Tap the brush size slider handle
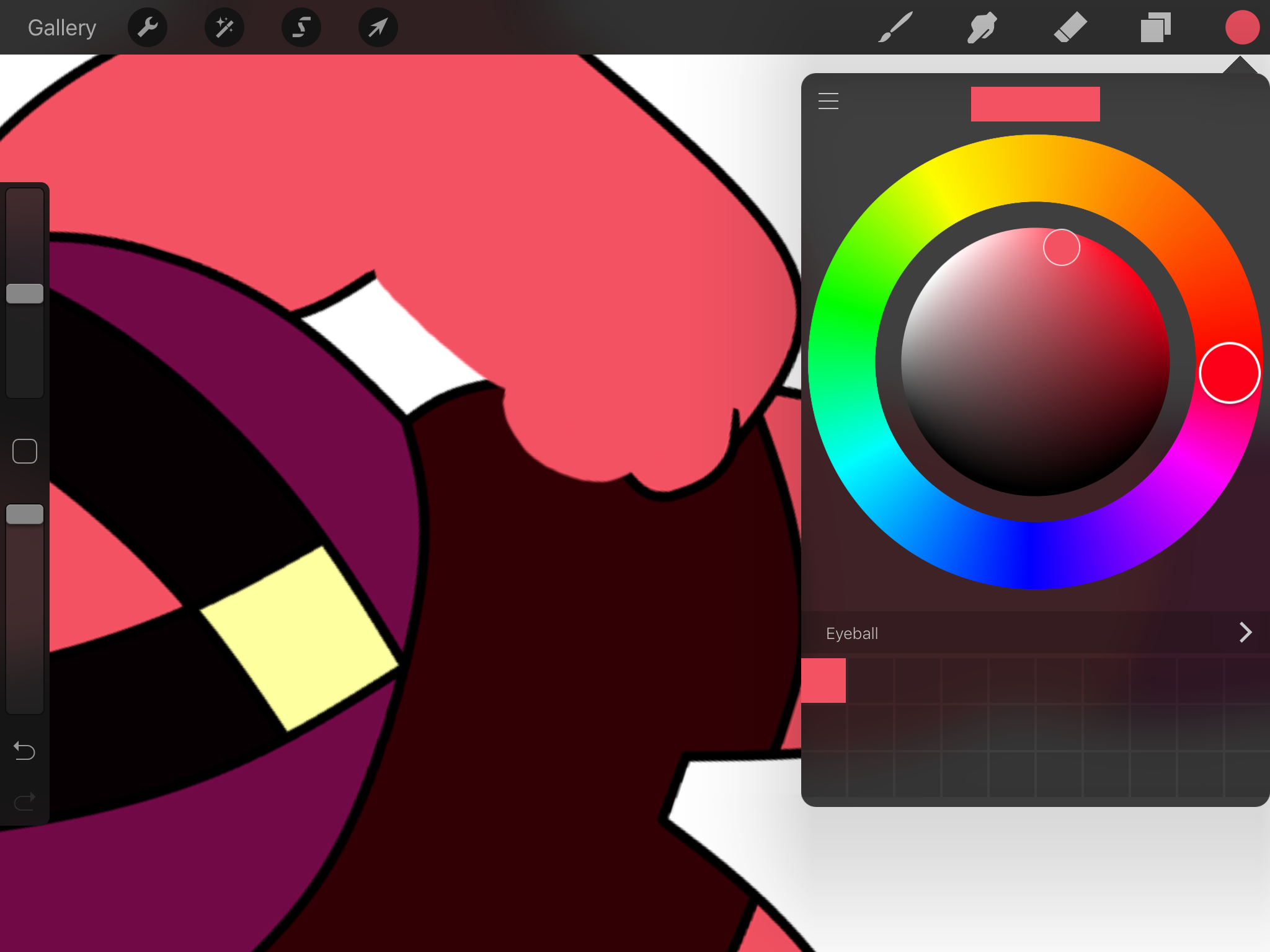 point(25,294)
